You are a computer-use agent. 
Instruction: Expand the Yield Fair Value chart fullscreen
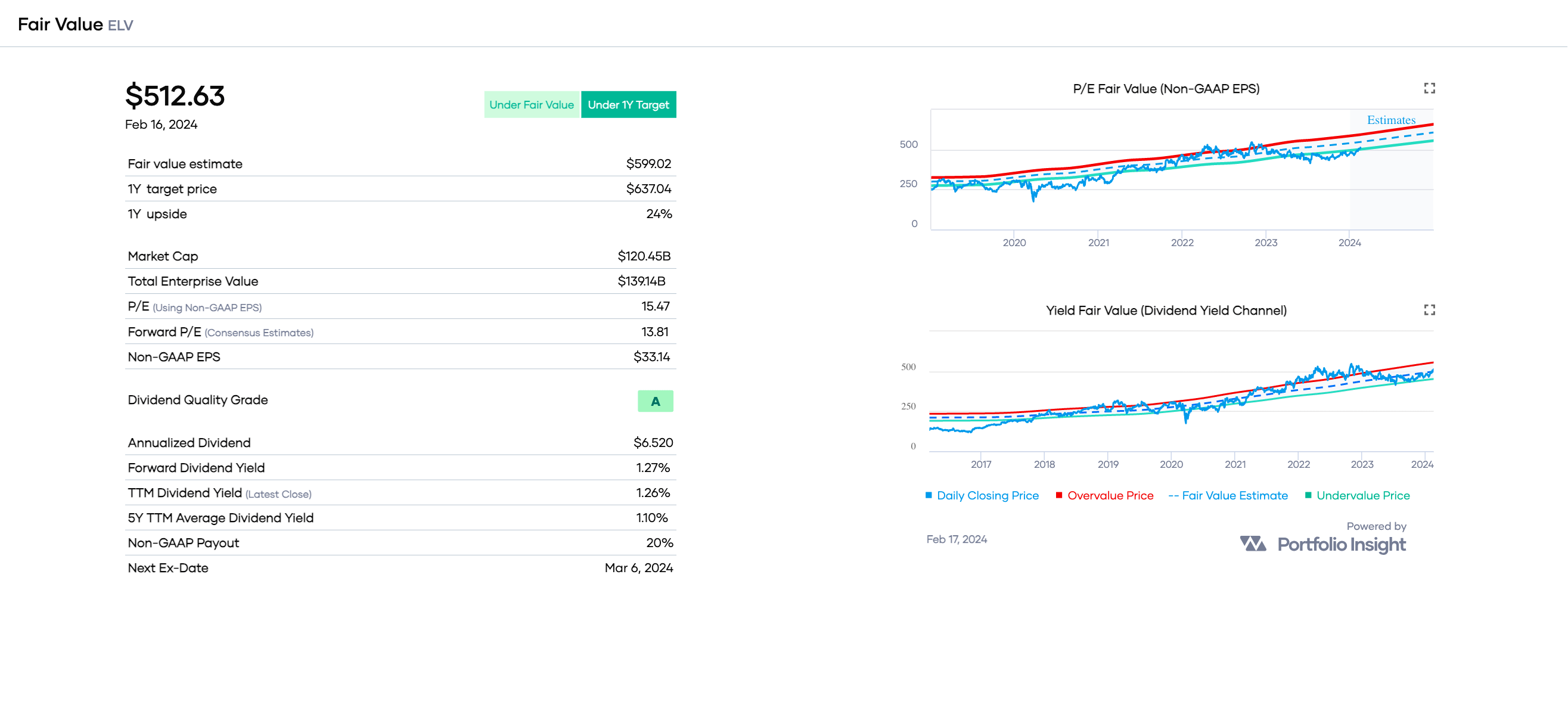pos(1429,310)
